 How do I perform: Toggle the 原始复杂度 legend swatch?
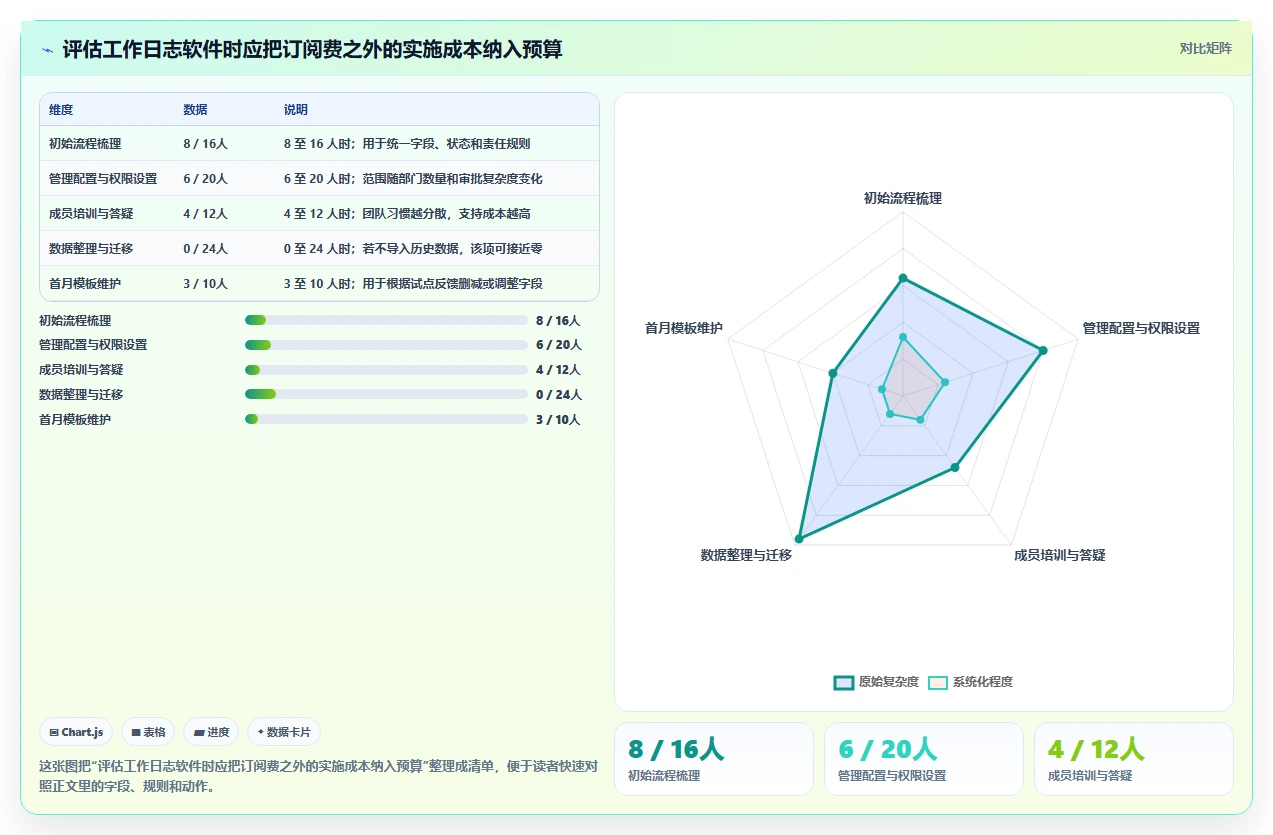[843, 682]
